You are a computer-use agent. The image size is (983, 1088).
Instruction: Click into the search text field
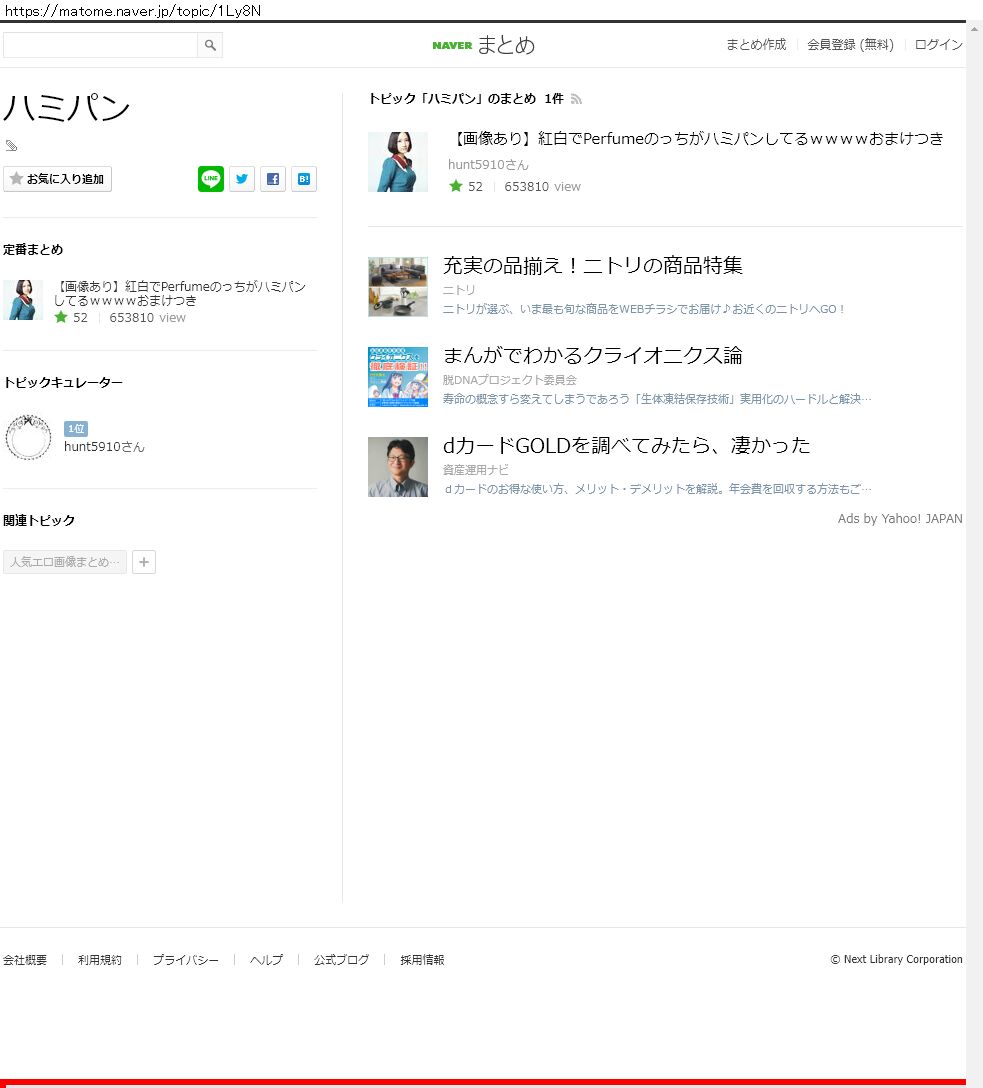pyautogui.click(x=100, y=45)
